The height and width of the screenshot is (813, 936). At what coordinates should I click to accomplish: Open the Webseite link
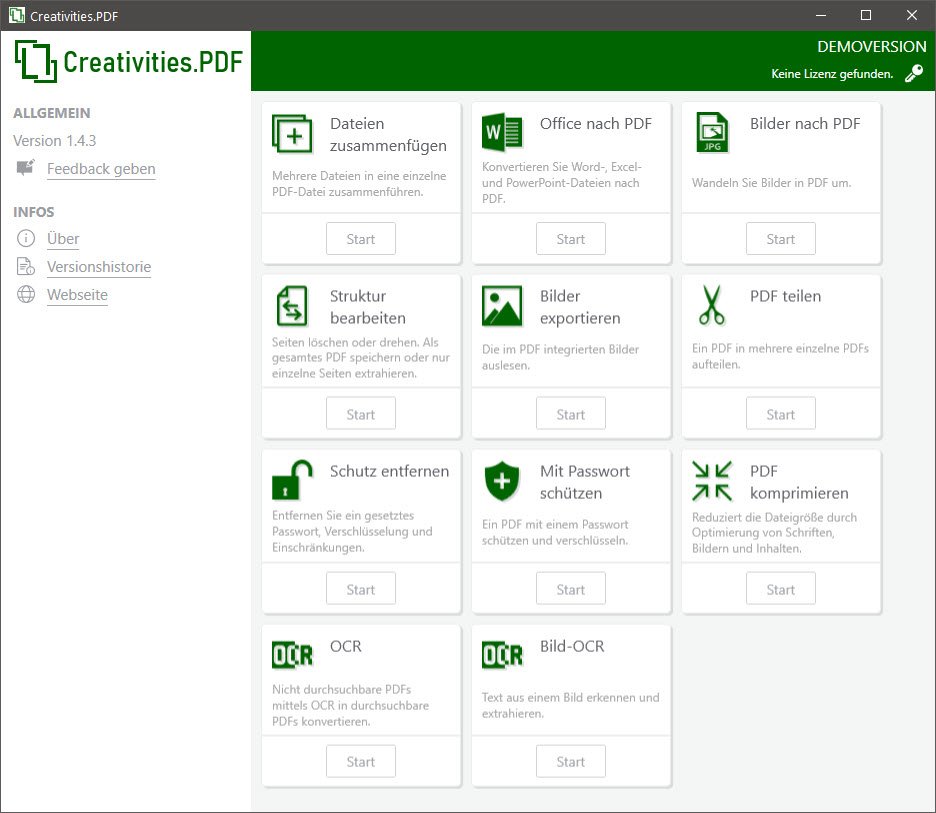(77, 295)
